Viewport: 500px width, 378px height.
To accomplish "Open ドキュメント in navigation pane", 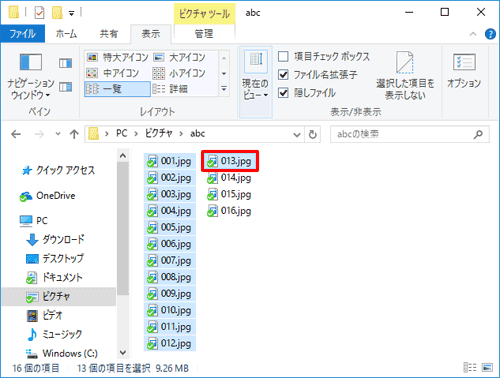I will point(54,277).
